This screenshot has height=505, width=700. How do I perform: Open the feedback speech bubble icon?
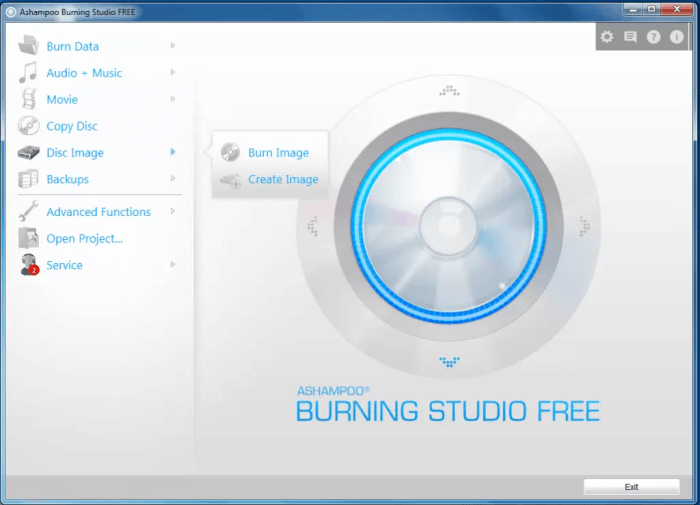630,37
